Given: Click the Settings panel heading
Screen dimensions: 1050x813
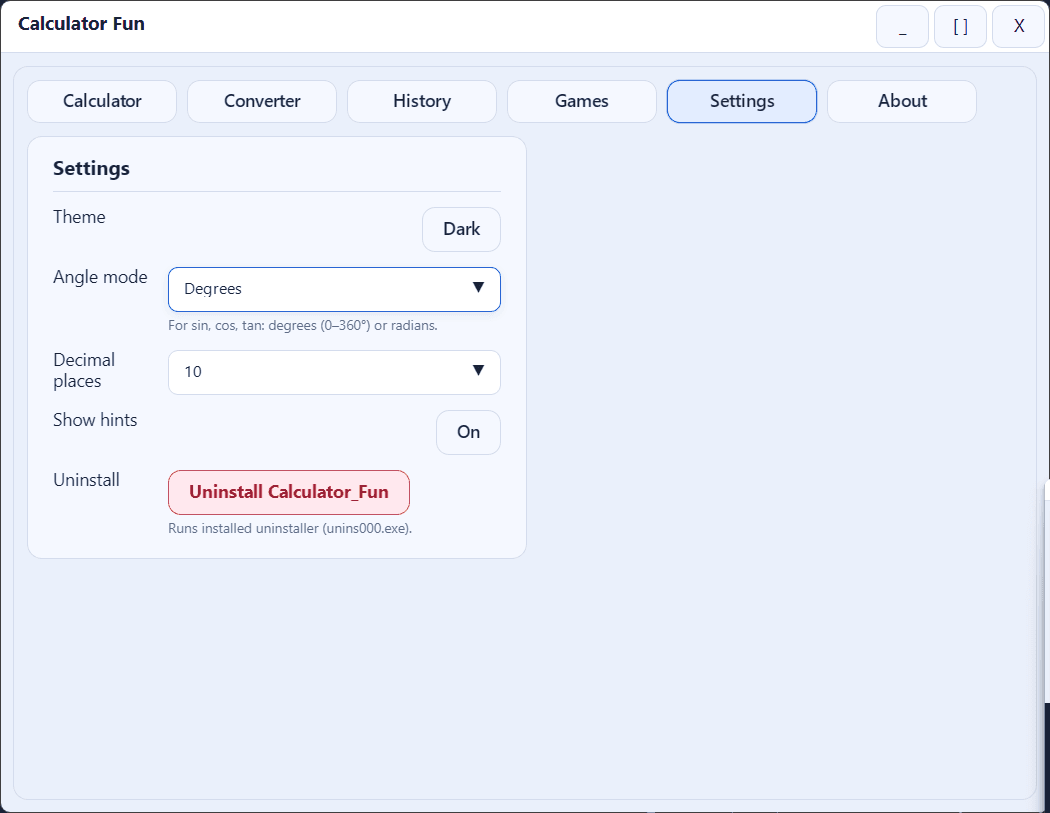Looking at the screenshot, I should (91, 168).
